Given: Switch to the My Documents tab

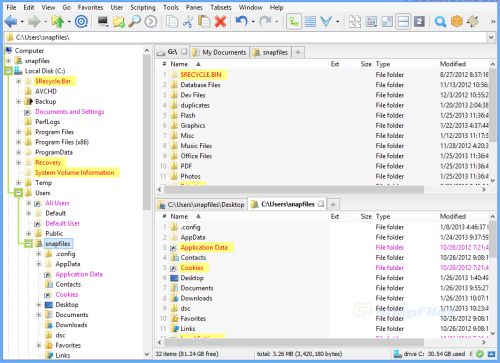Looking at the screenshot, I should [220, 52].
